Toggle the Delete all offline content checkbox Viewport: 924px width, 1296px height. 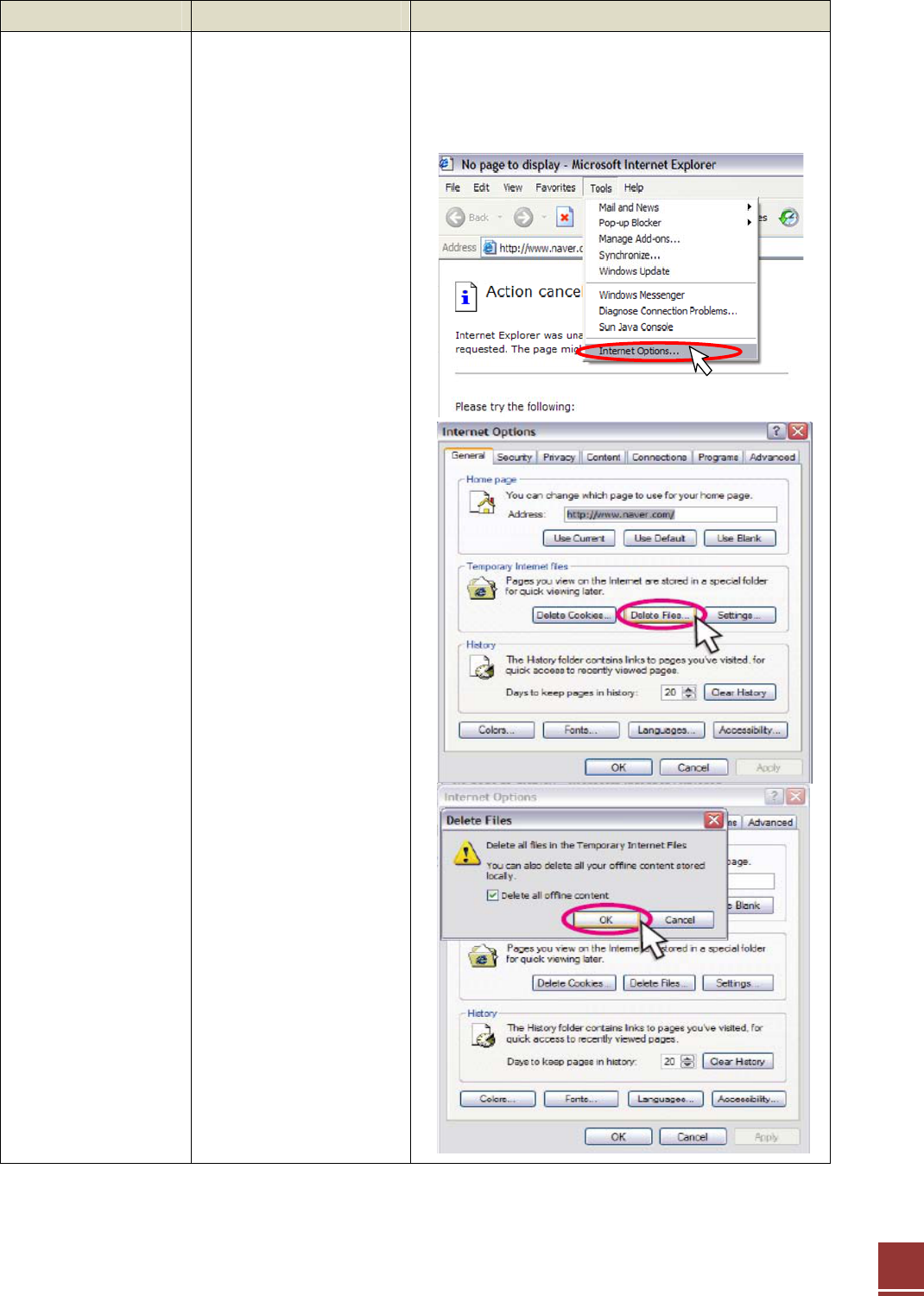click(x=492, y=895)
